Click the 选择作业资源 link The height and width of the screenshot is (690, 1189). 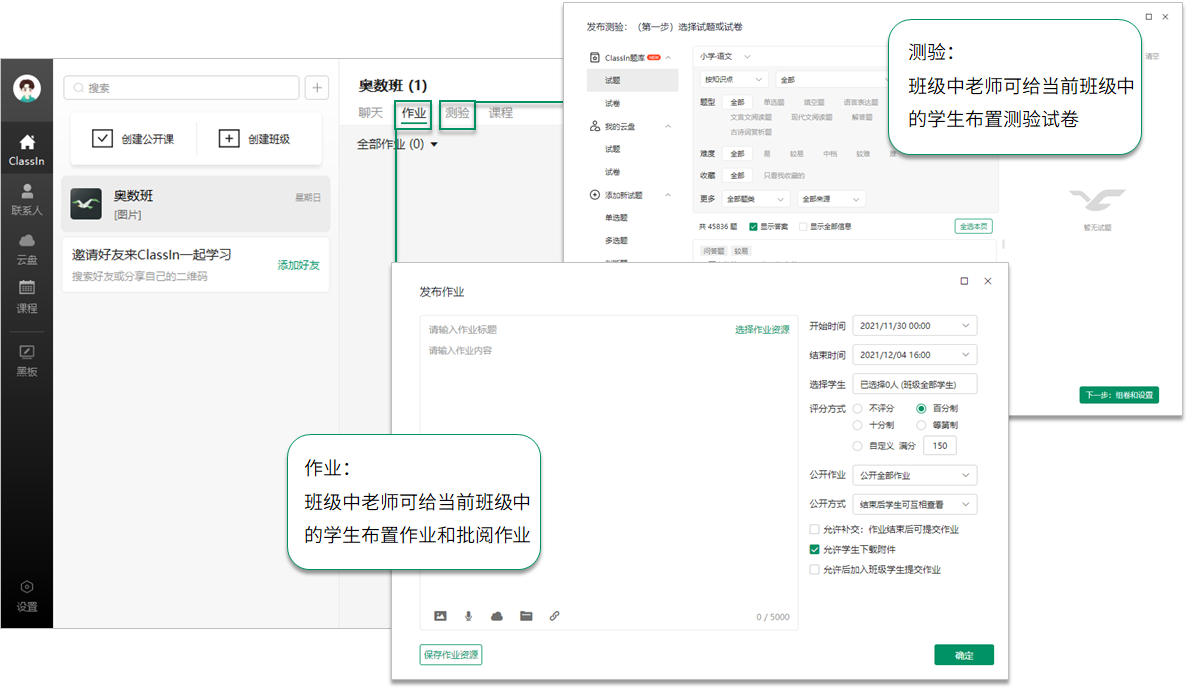click(x=762, y=330)
